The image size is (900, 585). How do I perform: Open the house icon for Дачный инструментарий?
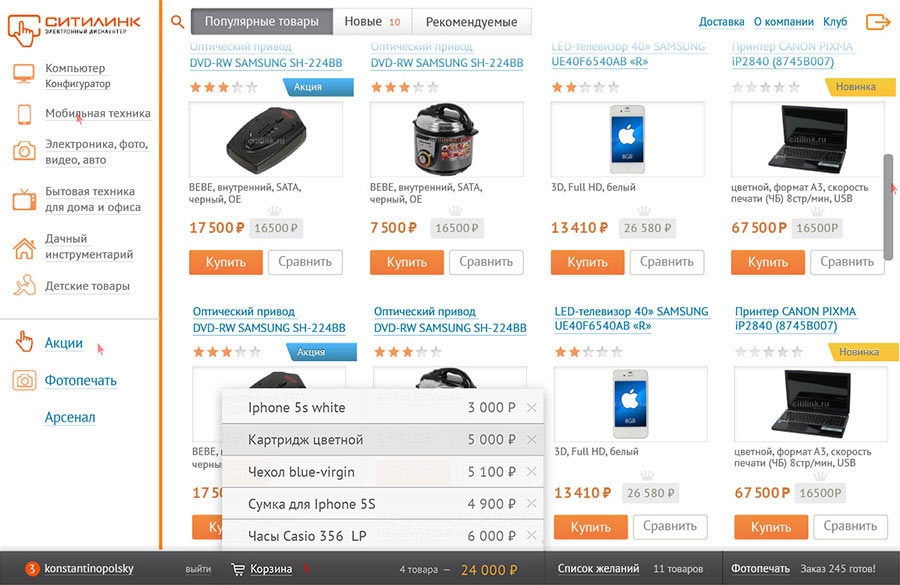tap(24, 247)
